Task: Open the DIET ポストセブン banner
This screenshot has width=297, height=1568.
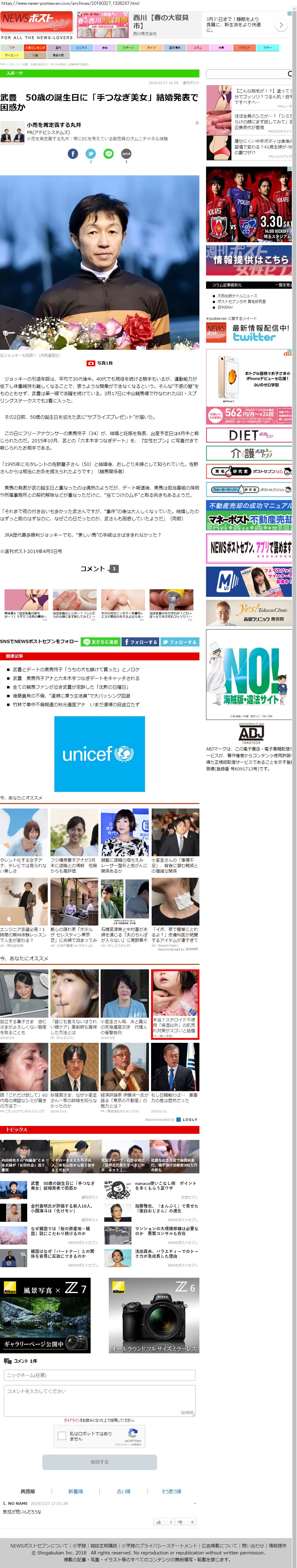Action: tap(248, 434)
